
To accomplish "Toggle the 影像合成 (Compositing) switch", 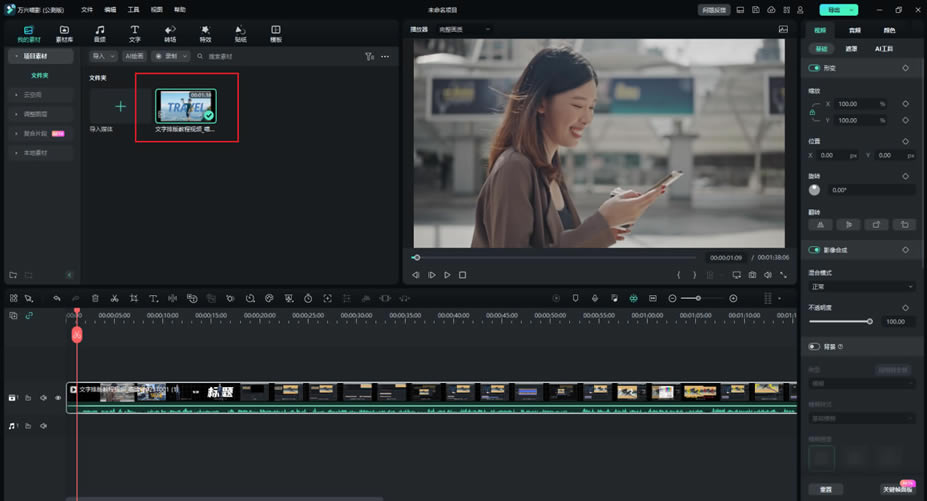I will point(815,250).
